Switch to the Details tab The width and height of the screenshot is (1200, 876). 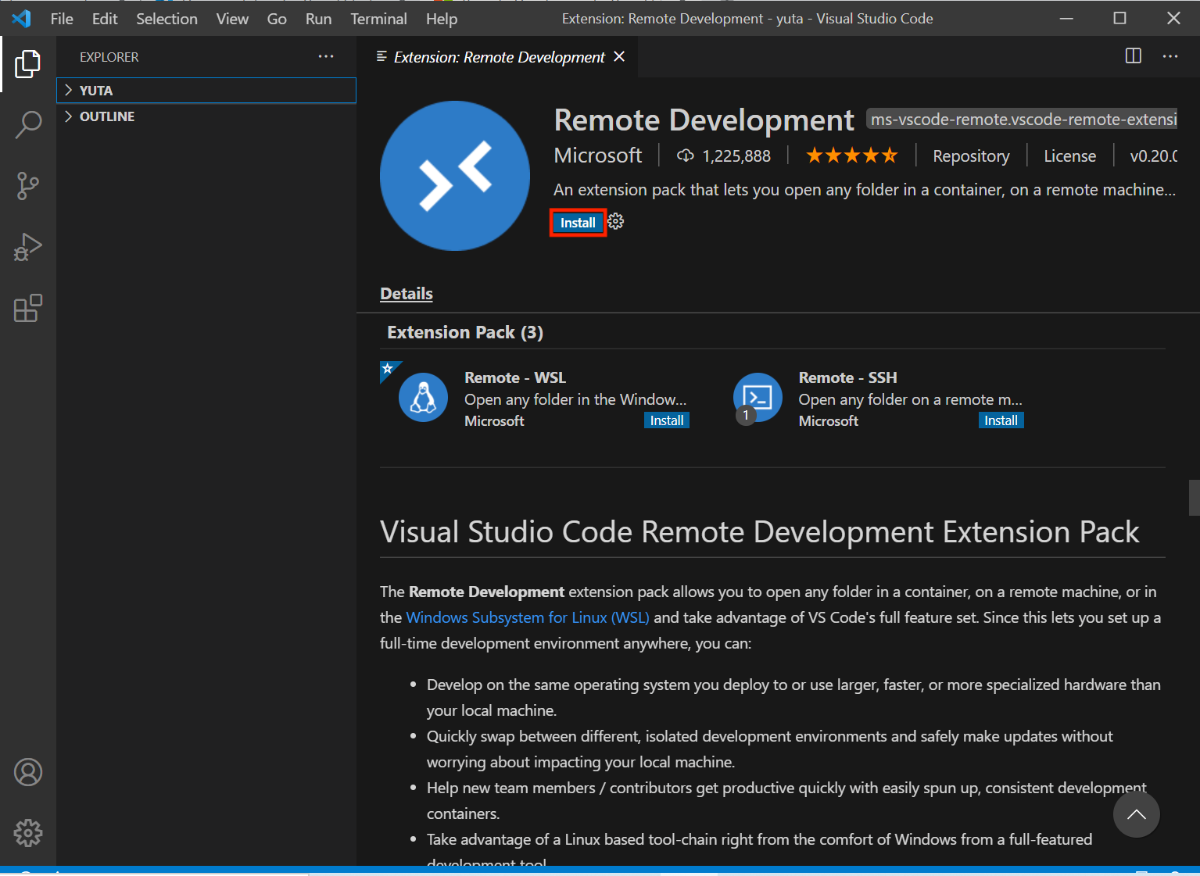pos(406,294)
